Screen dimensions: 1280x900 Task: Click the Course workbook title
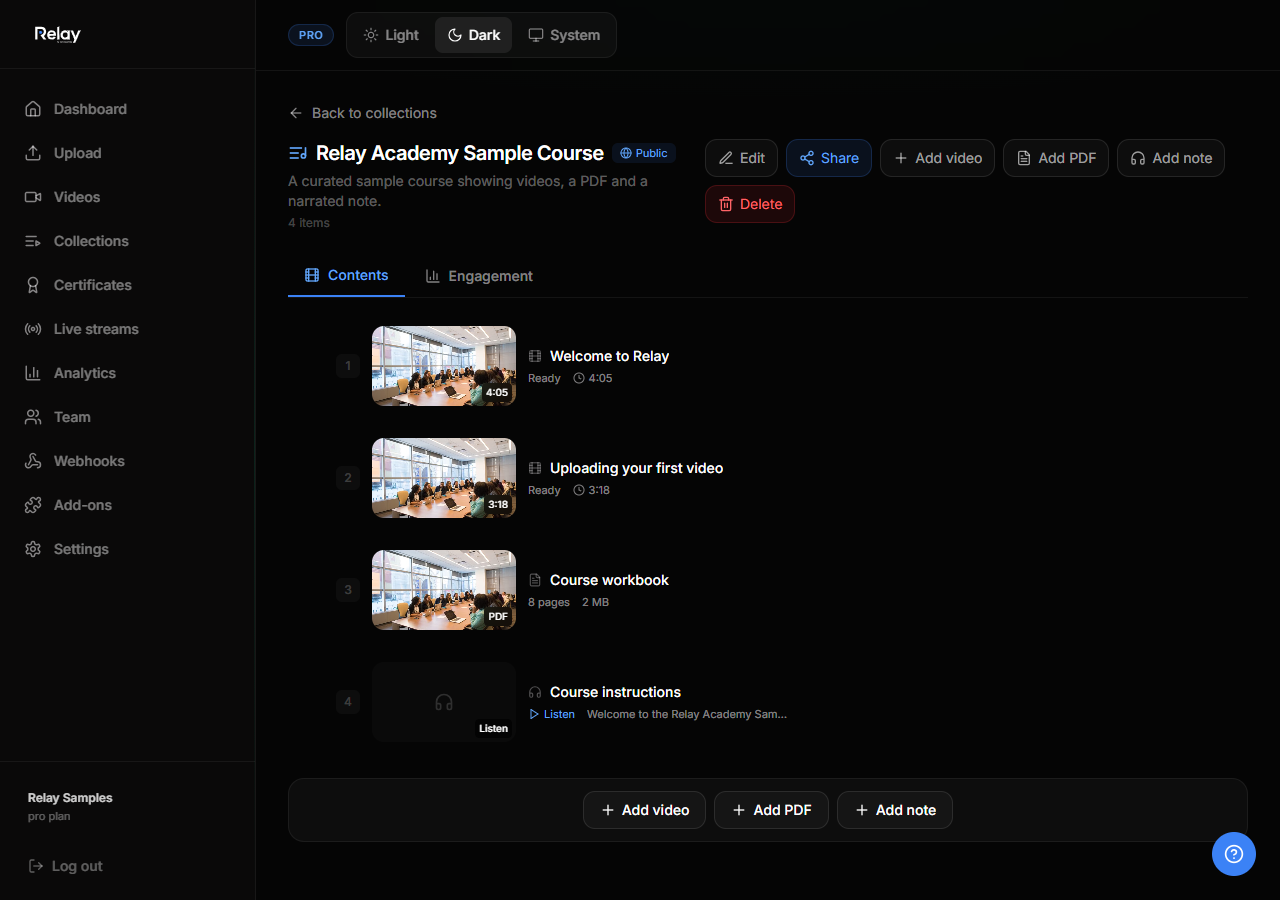point(609,580)
